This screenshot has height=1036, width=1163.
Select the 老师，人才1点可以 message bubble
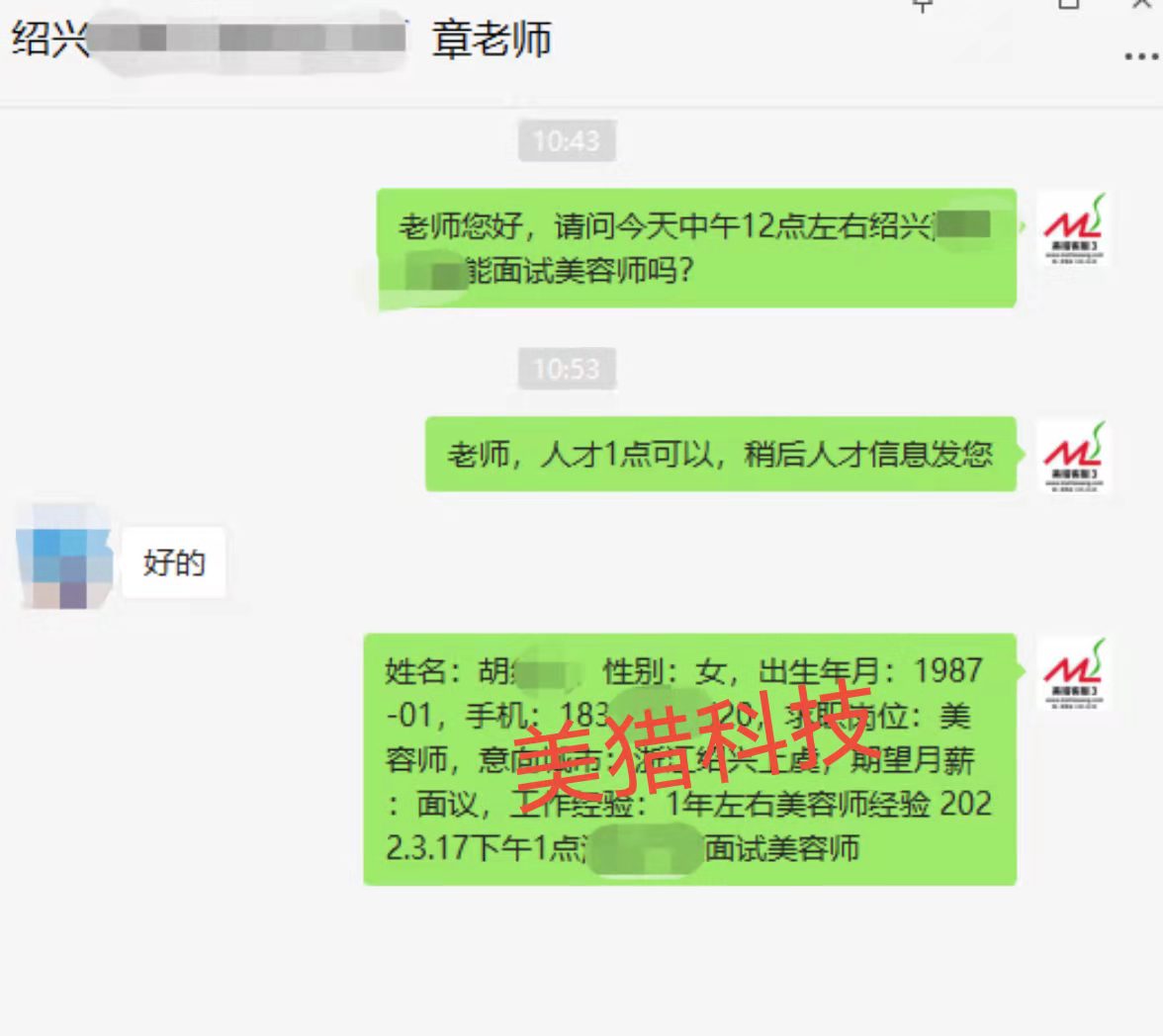[720, 454]
